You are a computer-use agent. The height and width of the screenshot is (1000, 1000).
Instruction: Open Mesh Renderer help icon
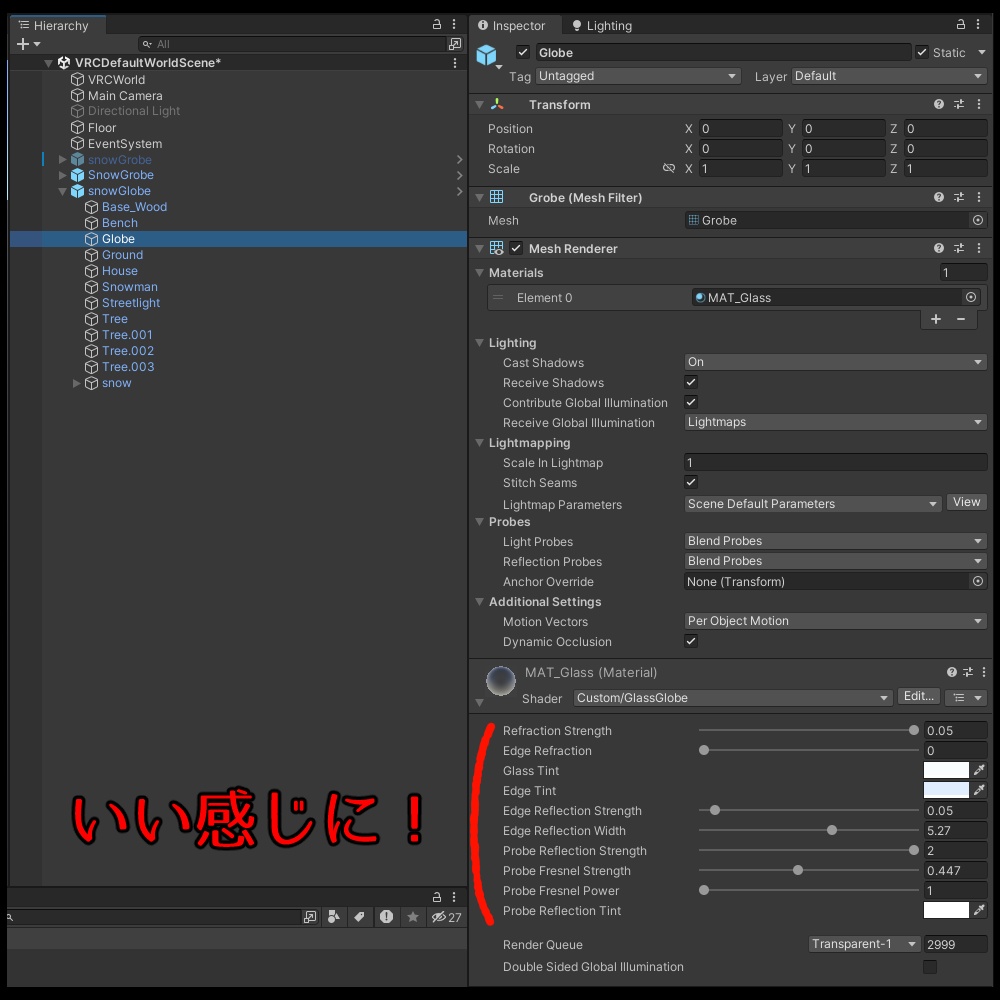click(939, 248)
